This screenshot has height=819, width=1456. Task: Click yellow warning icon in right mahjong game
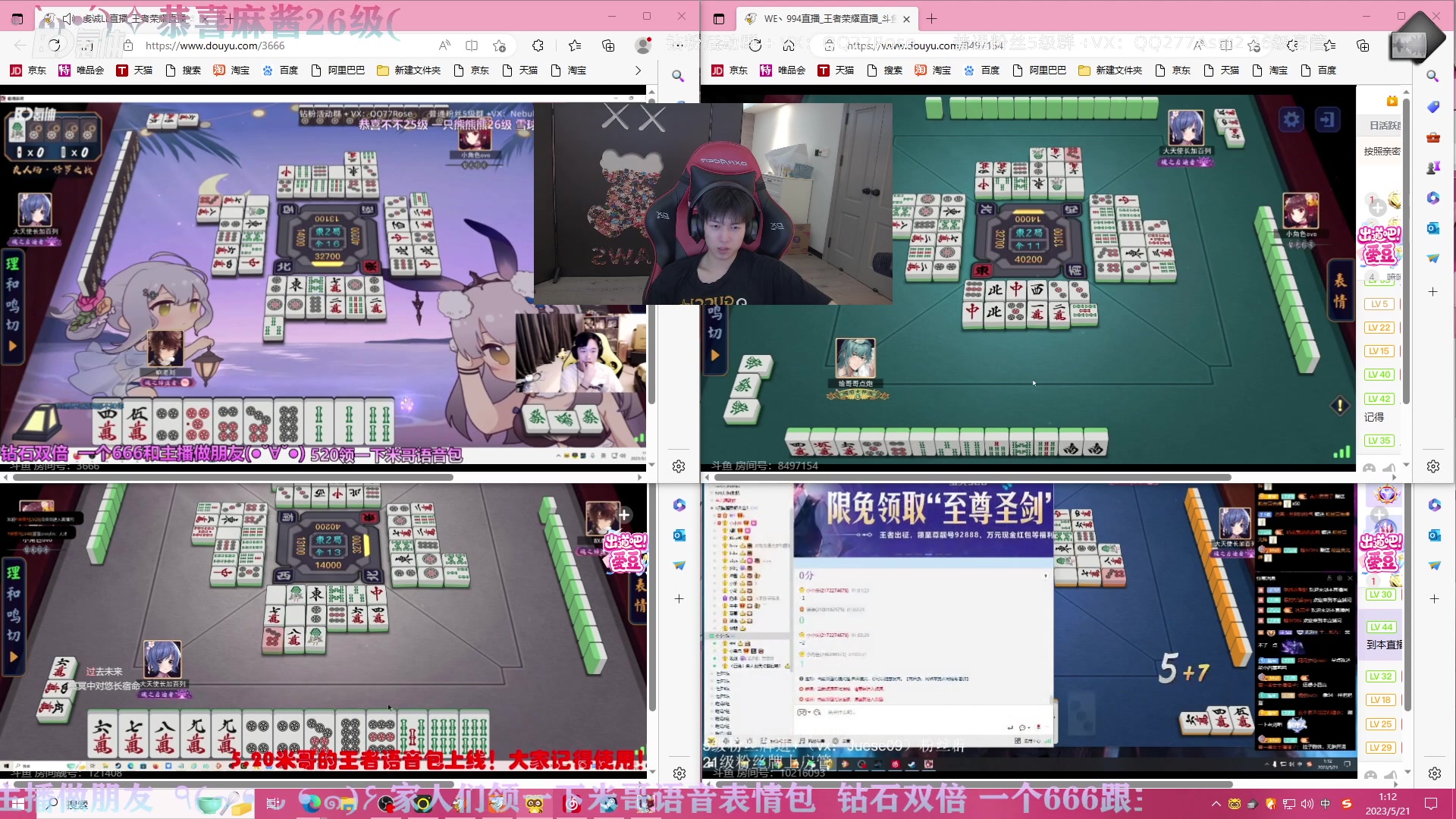click(1340, 406)
